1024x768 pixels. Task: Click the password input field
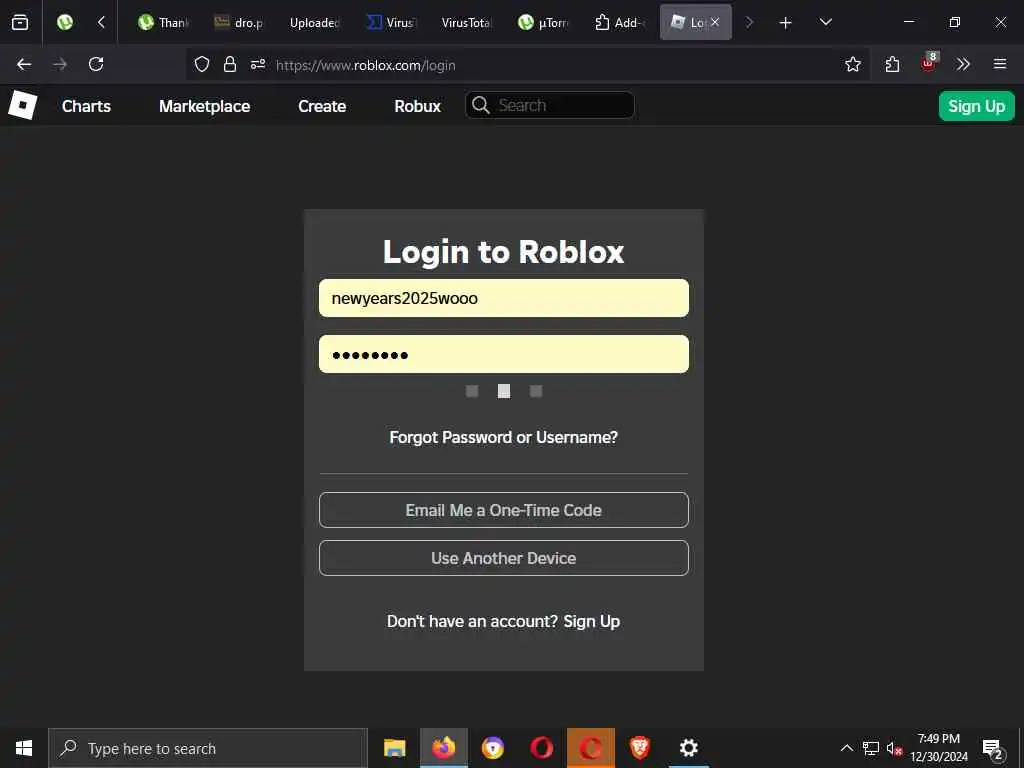(504, 355)
